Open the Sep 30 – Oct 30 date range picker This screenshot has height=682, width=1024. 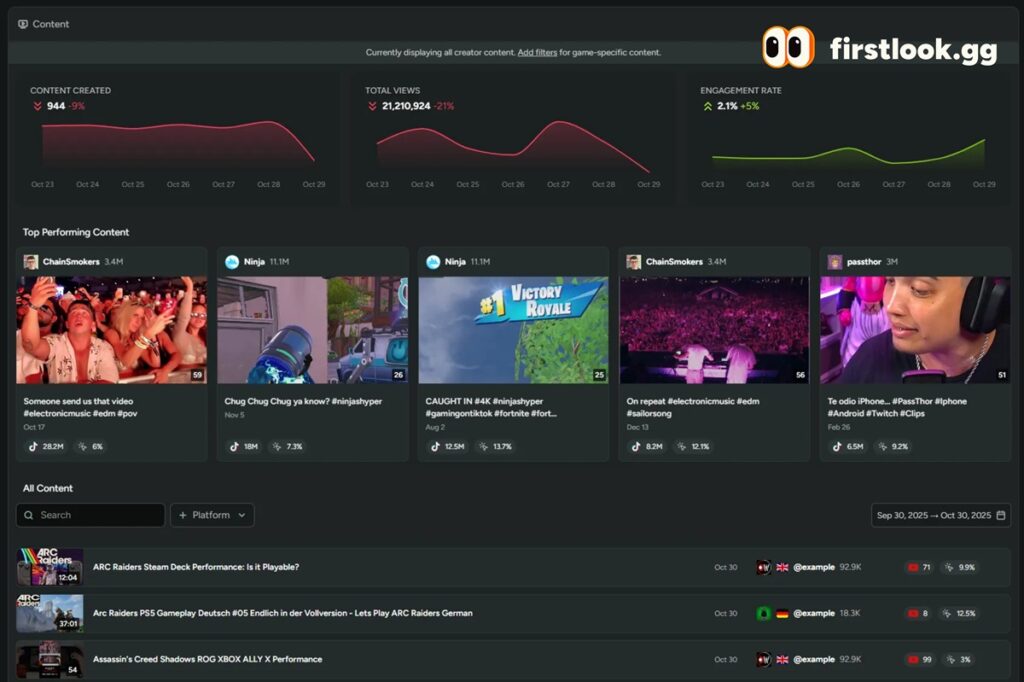click(x=941, y=515)
